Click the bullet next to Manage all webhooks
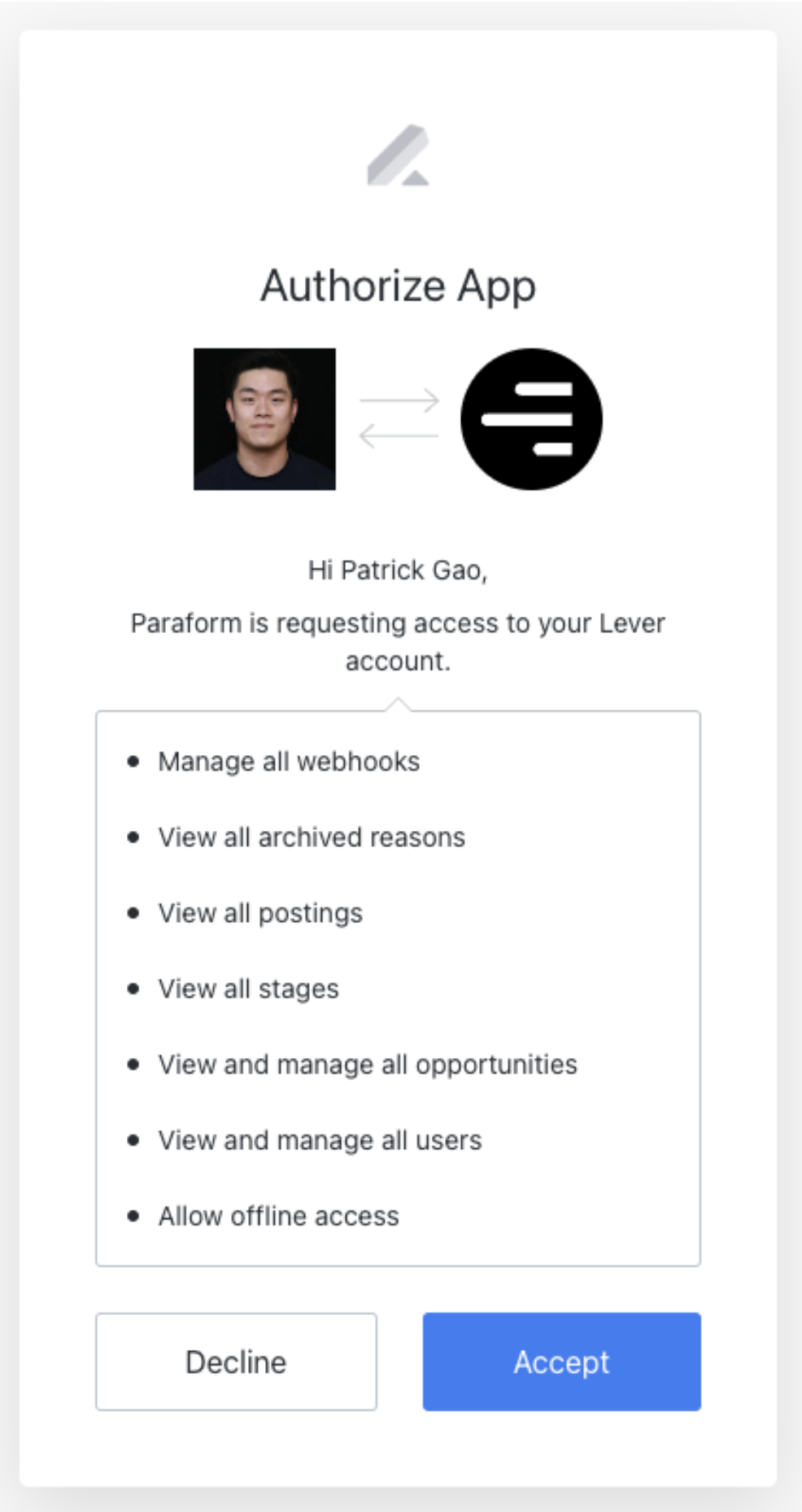Viewport: 802px width, 1512px height. (x=133, y=762)
